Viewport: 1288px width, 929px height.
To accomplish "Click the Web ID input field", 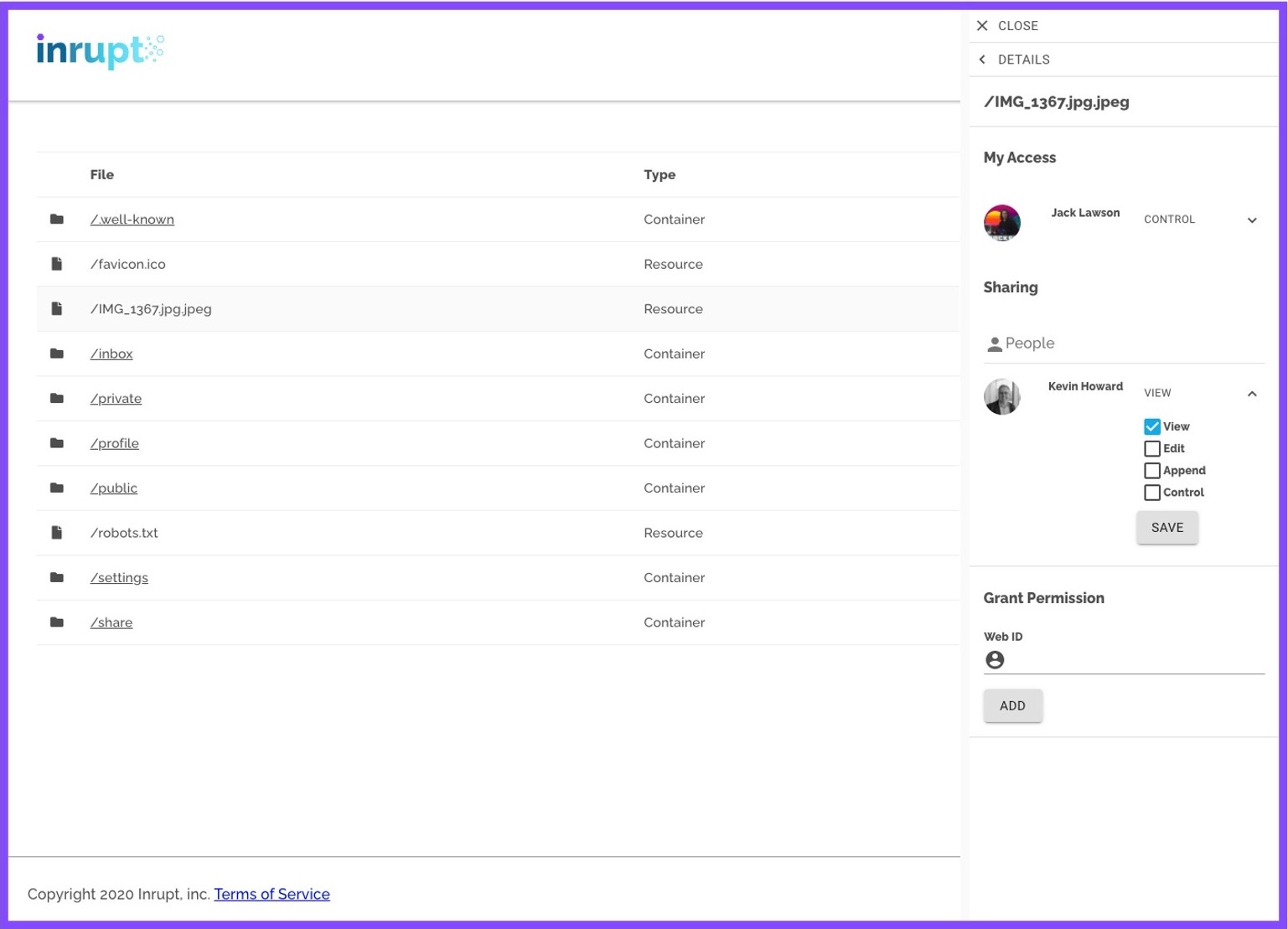I will coord(1136,660).
